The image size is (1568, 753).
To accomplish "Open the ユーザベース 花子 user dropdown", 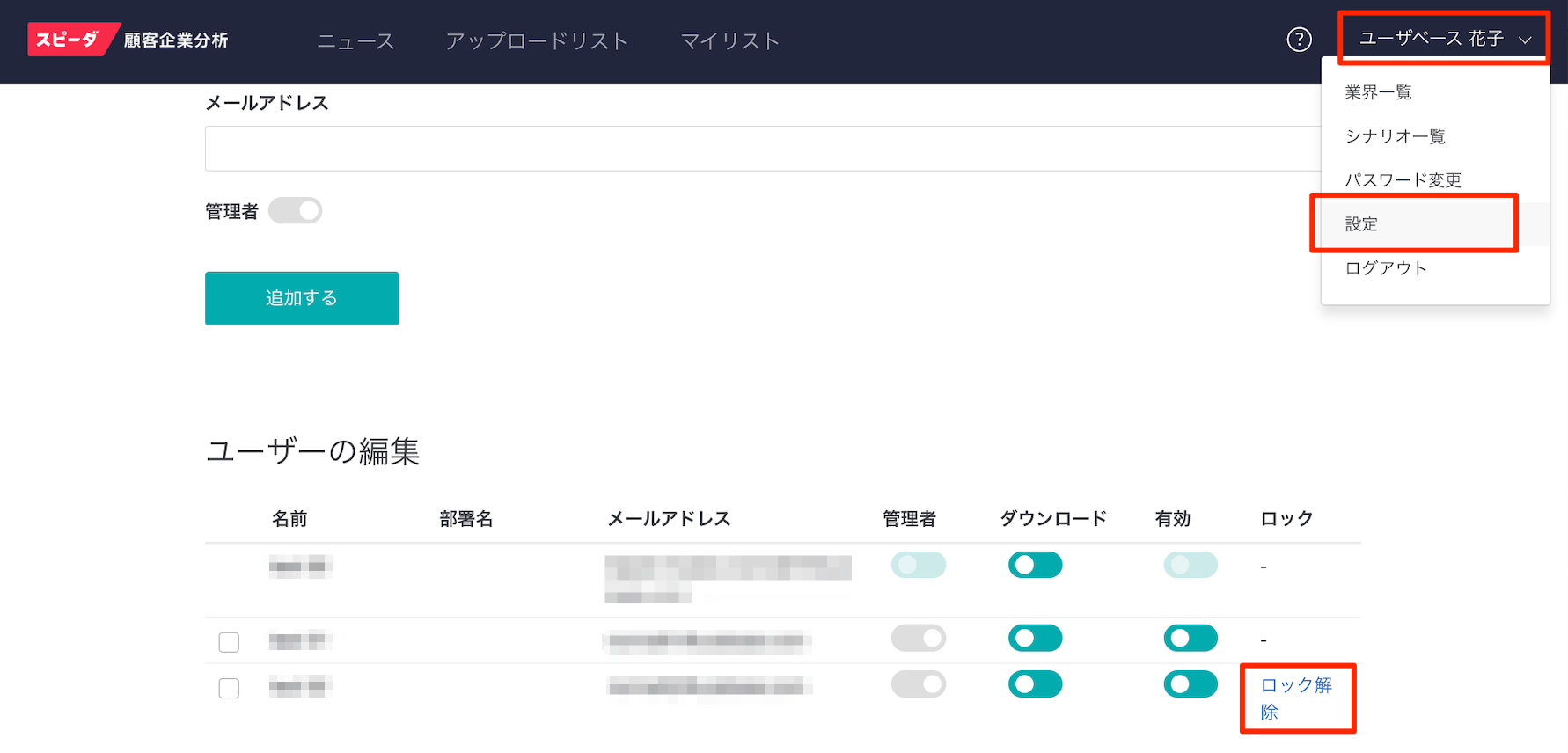I will (x=1444, y=38).
